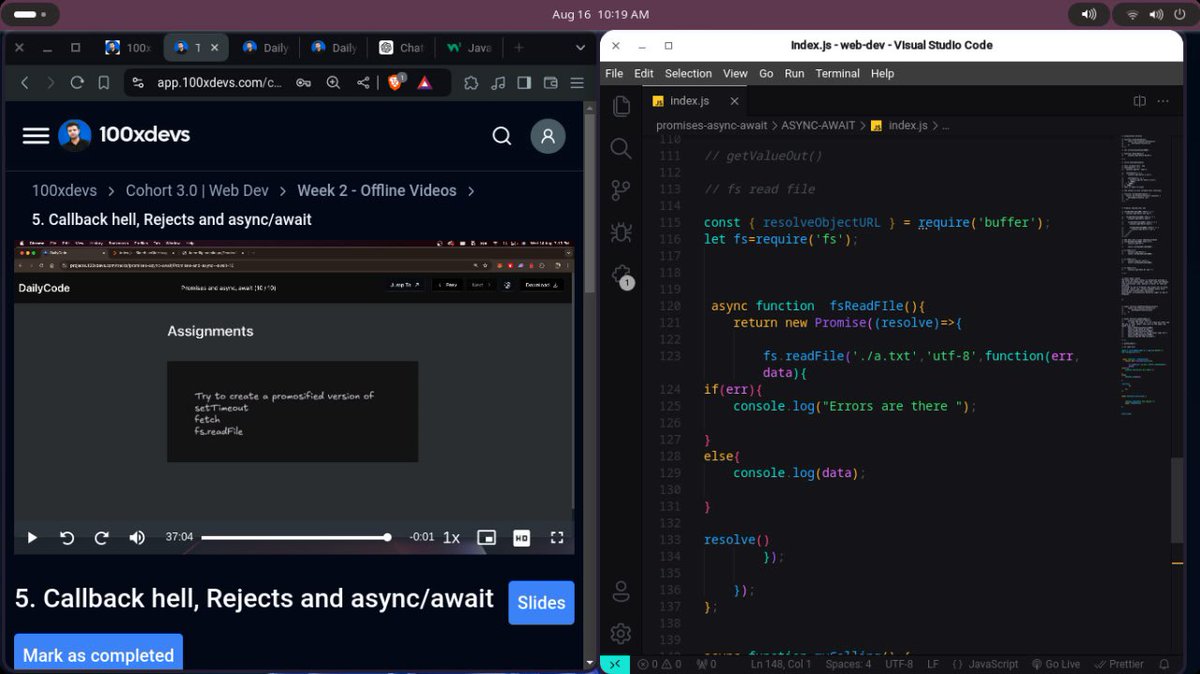1200x674 pixels.
Task: Open Brave Shields lion icon
Action: pyautogui.click(x=397, y=83)
